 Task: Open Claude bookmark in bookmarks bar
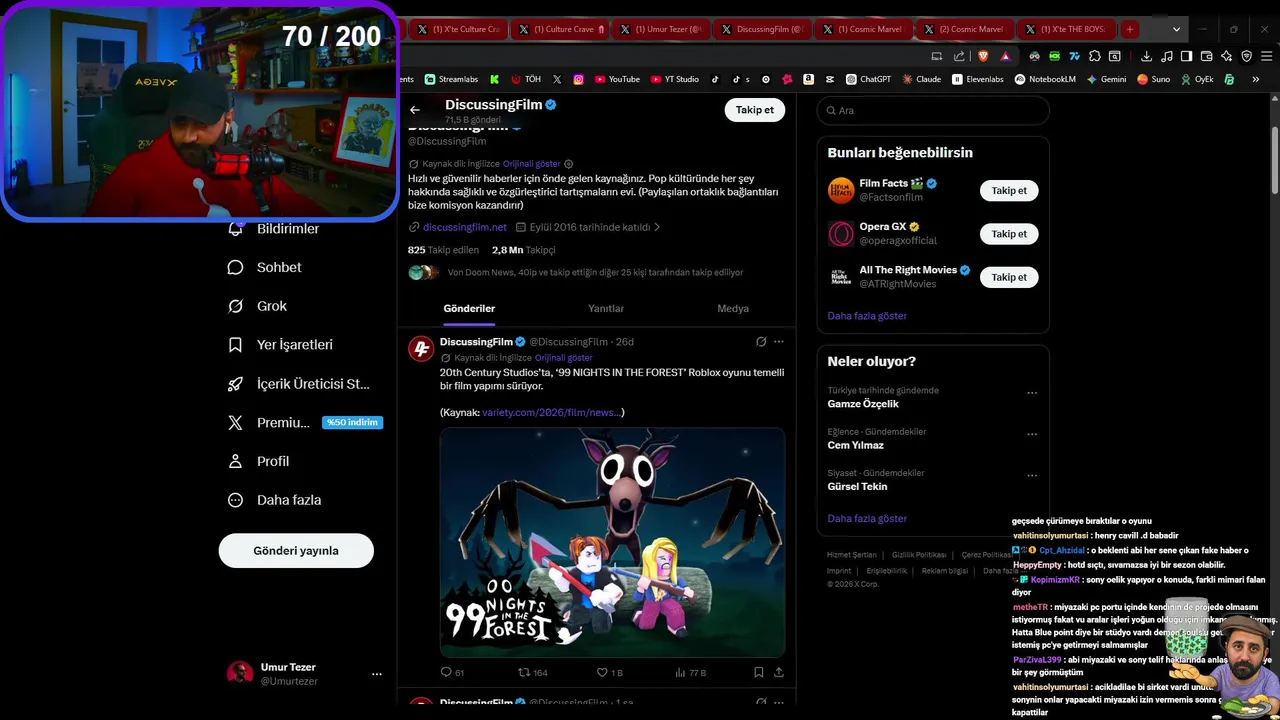point(921,79)
